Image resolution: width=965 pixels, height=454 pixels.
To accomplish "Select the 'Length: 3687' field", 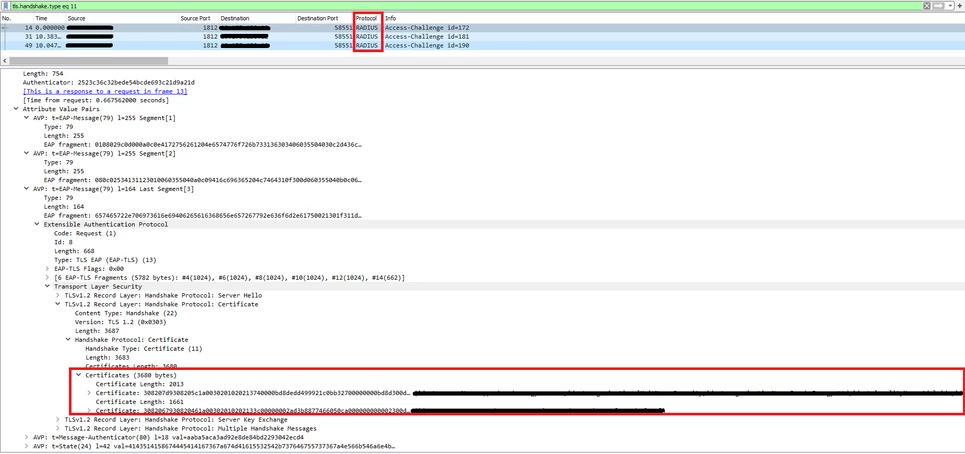I will (97, 330).
